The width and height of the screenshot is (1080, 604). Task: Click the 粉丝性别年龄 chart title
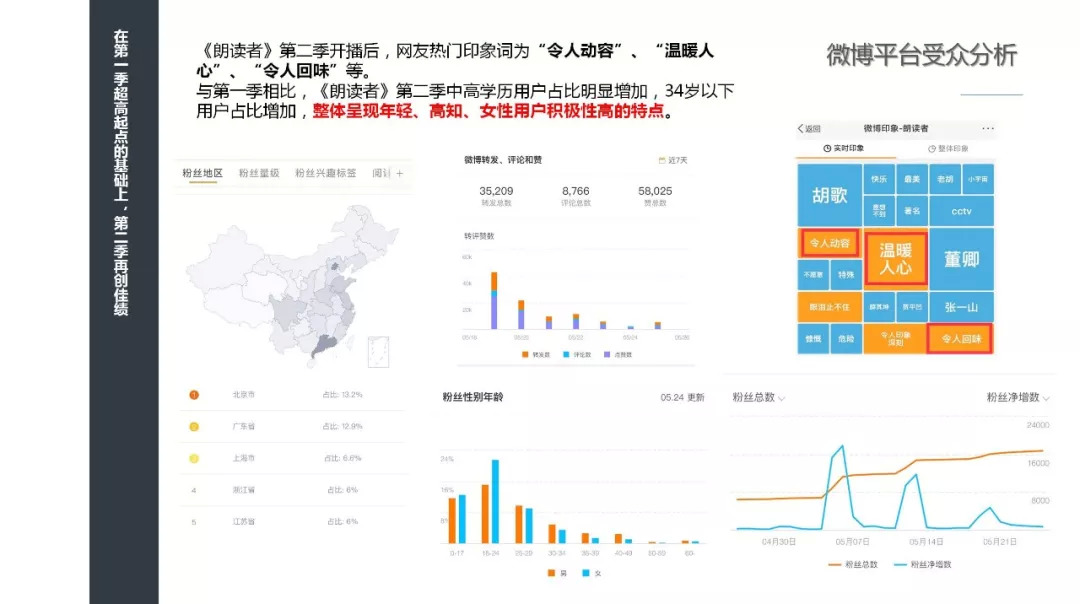[472, 397]
